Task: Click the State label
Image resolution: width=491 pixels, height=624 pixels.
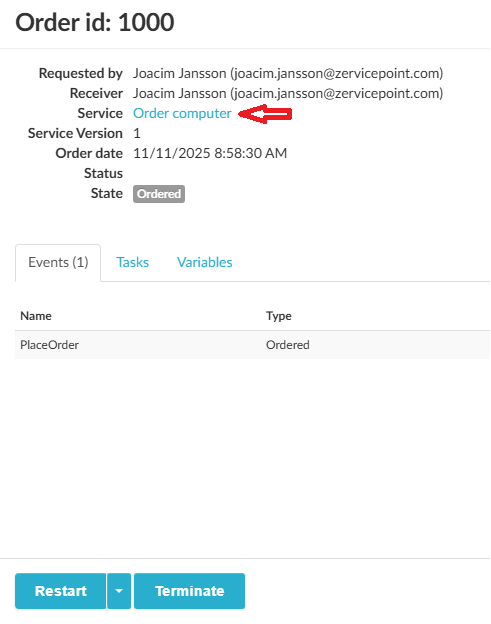Action: click(x=107, y=193)
